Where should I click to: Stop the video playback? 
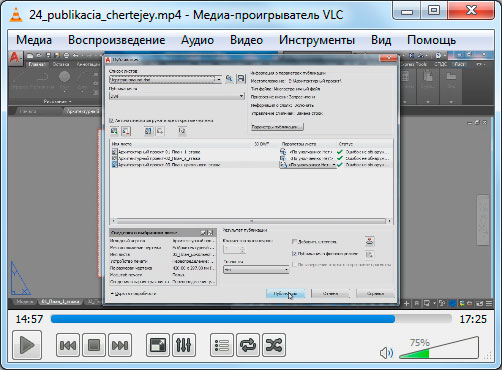(x=94, y=345)
